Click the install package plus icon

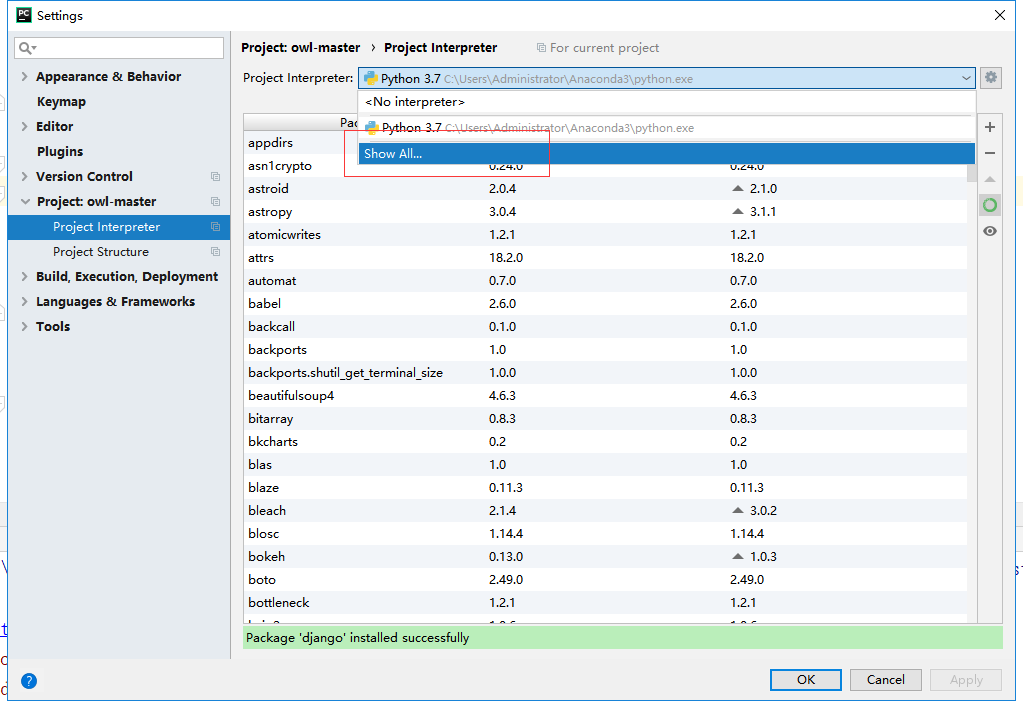989,127
